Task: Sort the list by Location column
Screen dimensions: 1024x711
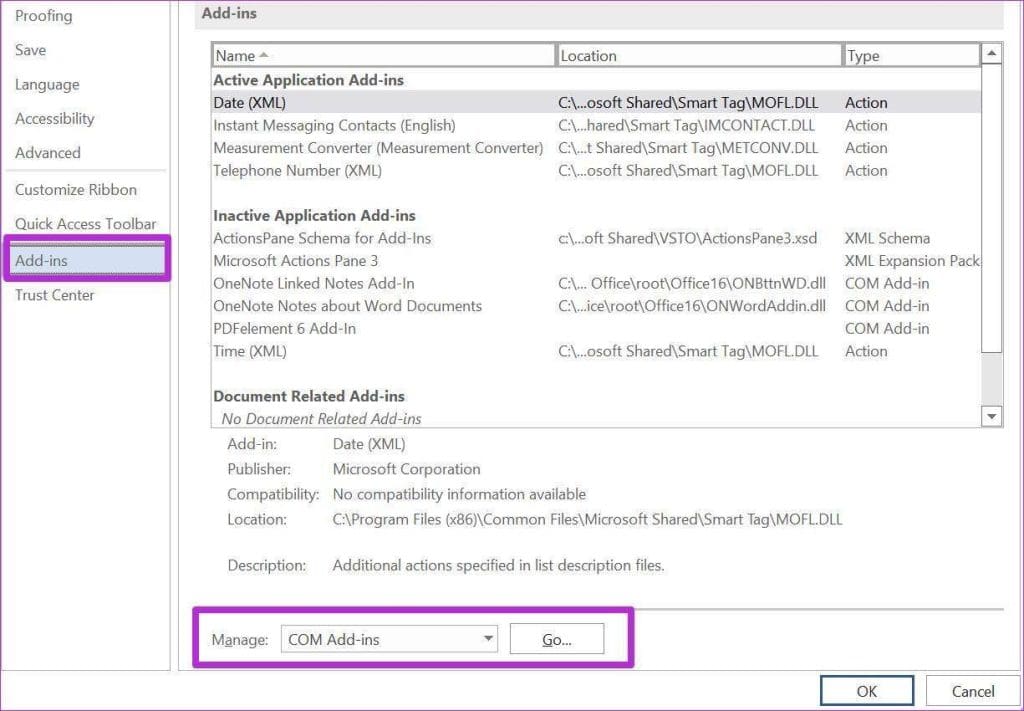Action: point(700,54)
